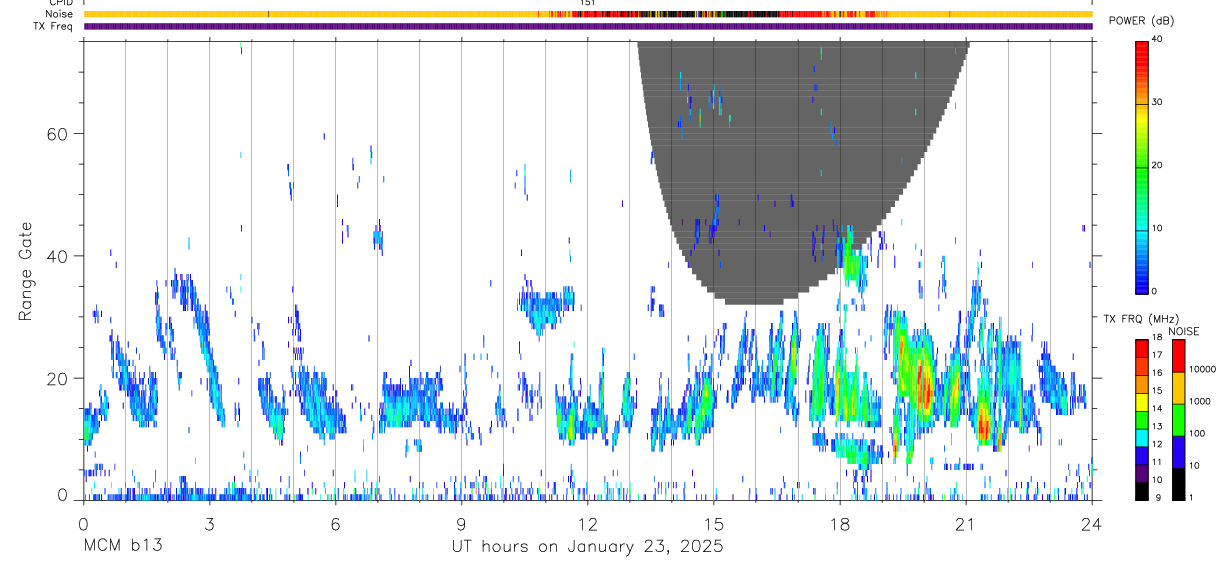Image resolution: width=1228 pixels, height=567 pixels.
Task: Click the '24' UT hour tick label
Action: tap(1091, 523)
